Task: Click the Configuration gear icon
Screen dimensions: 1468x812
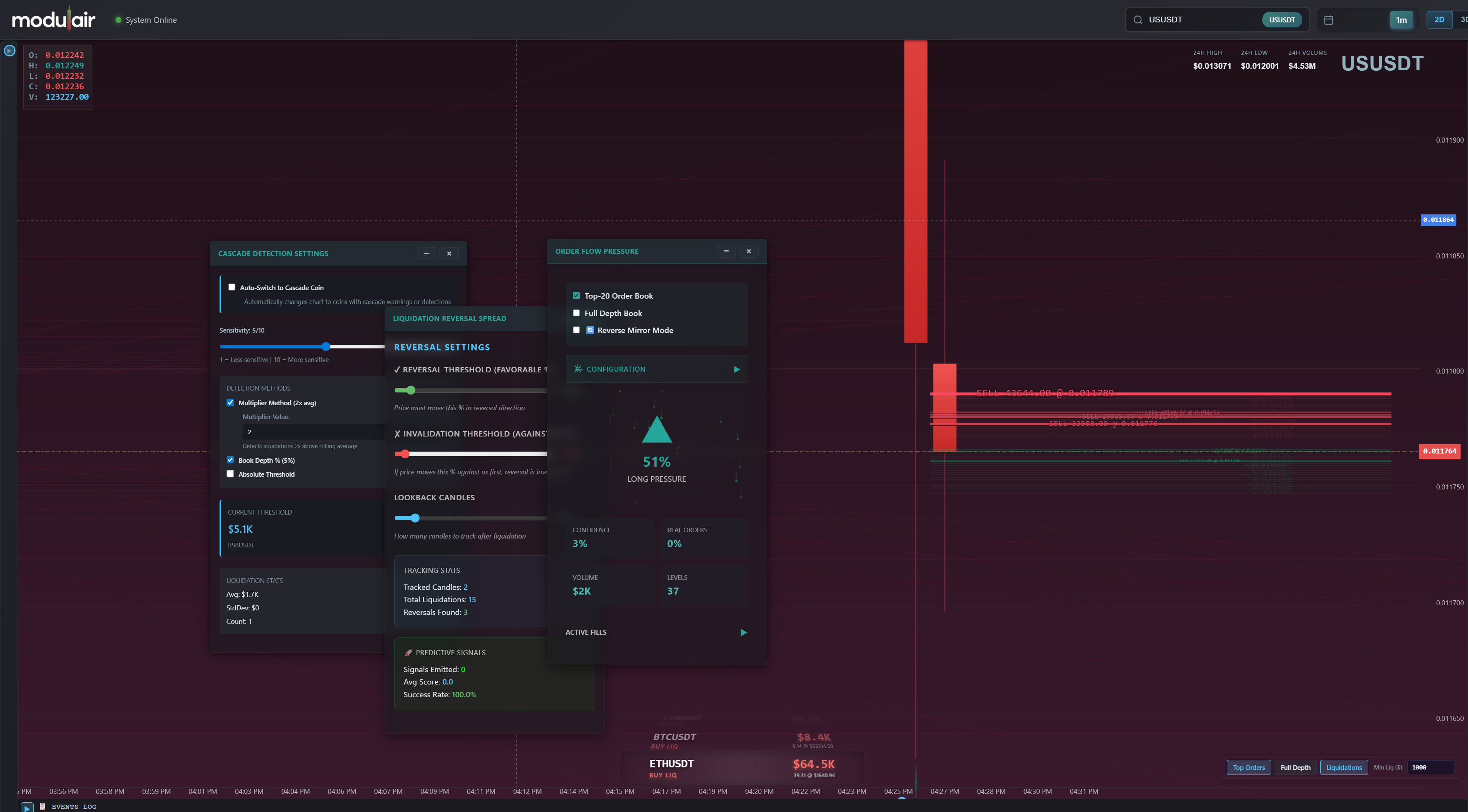Action: [578, 369]
